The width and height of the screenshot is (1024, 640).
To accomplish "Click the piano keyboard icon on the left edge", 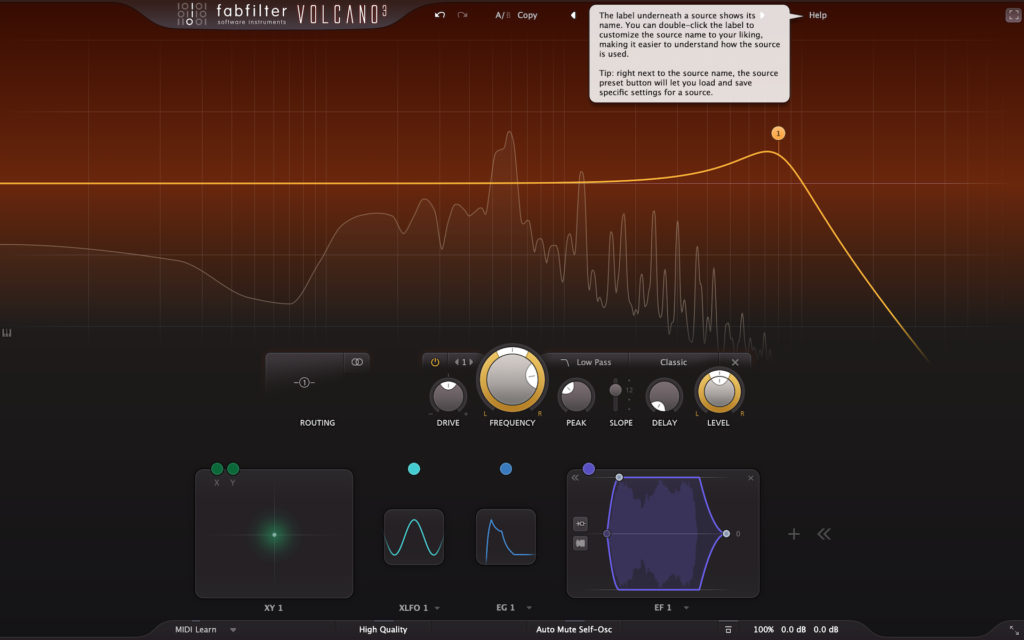I will tap(7, 333).
